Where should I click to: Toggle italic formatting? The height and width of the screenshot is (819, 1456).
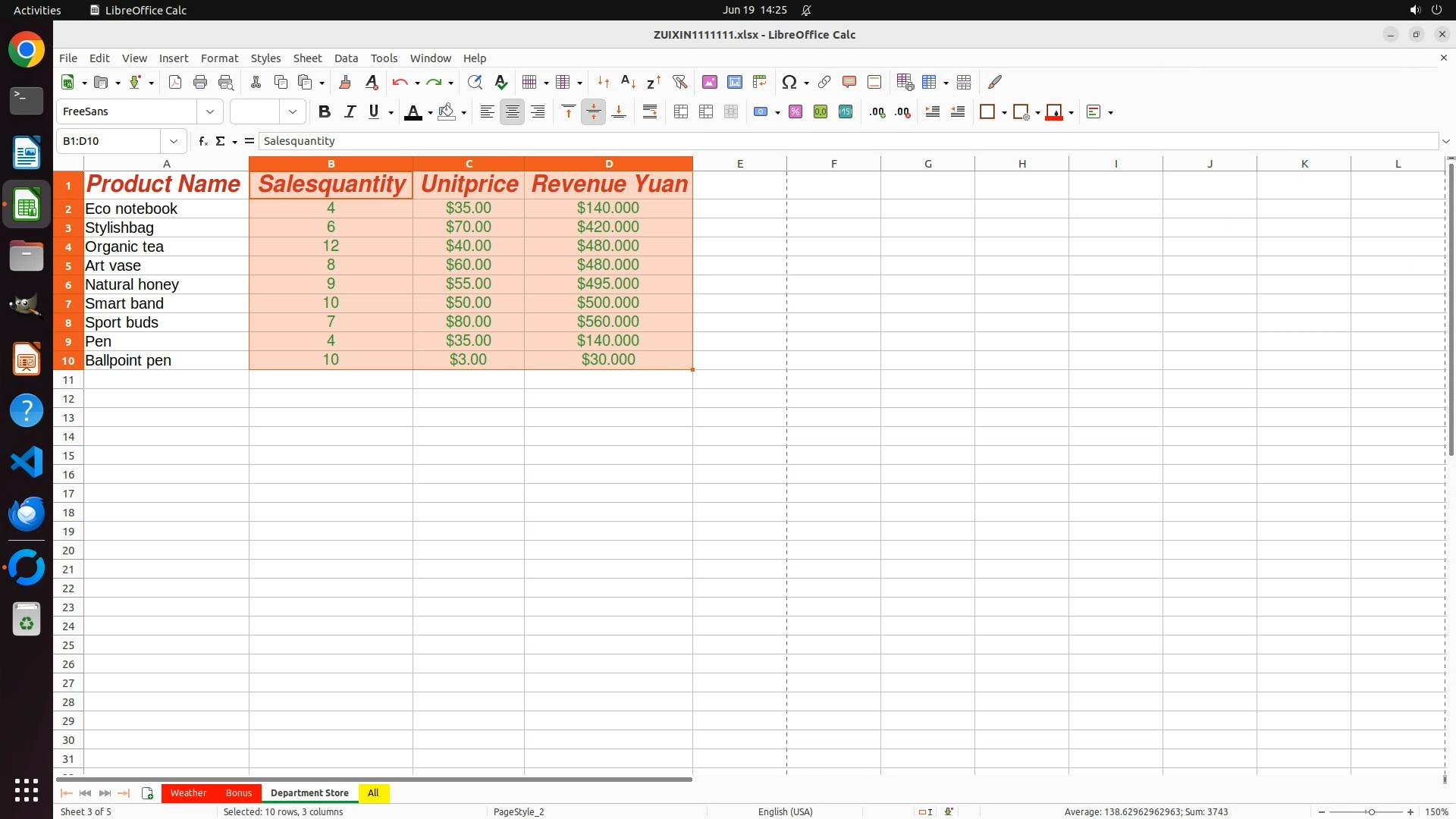350,112
